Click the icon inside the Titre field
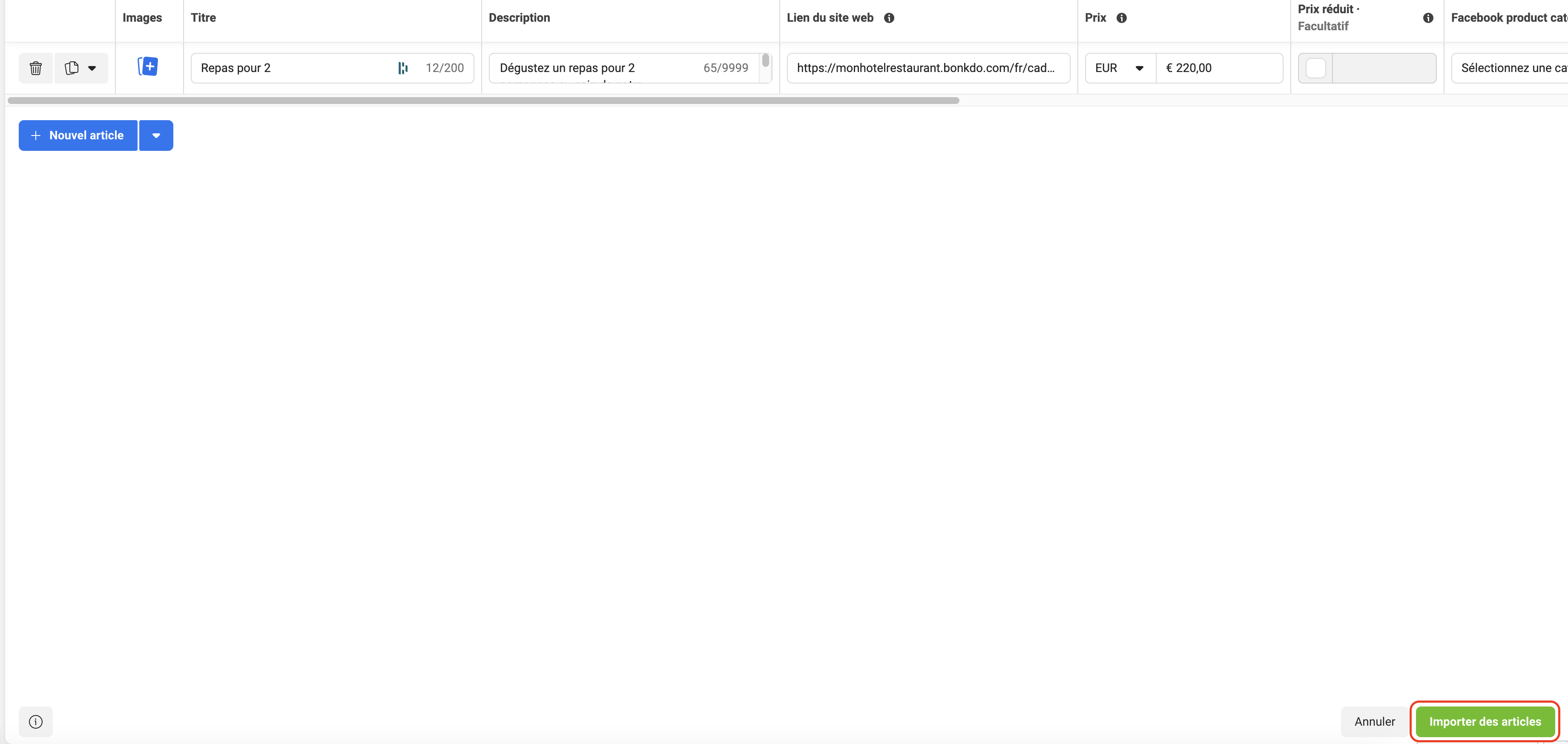Screen dimensions: 1568x744 403,68
